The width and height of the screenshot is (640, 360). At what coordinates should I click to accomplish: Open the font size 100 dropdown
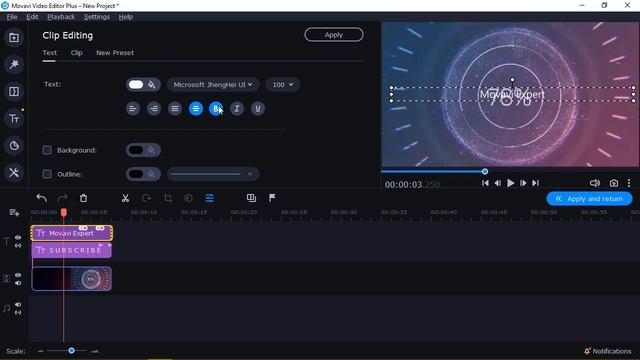click(x=283, y=85)
